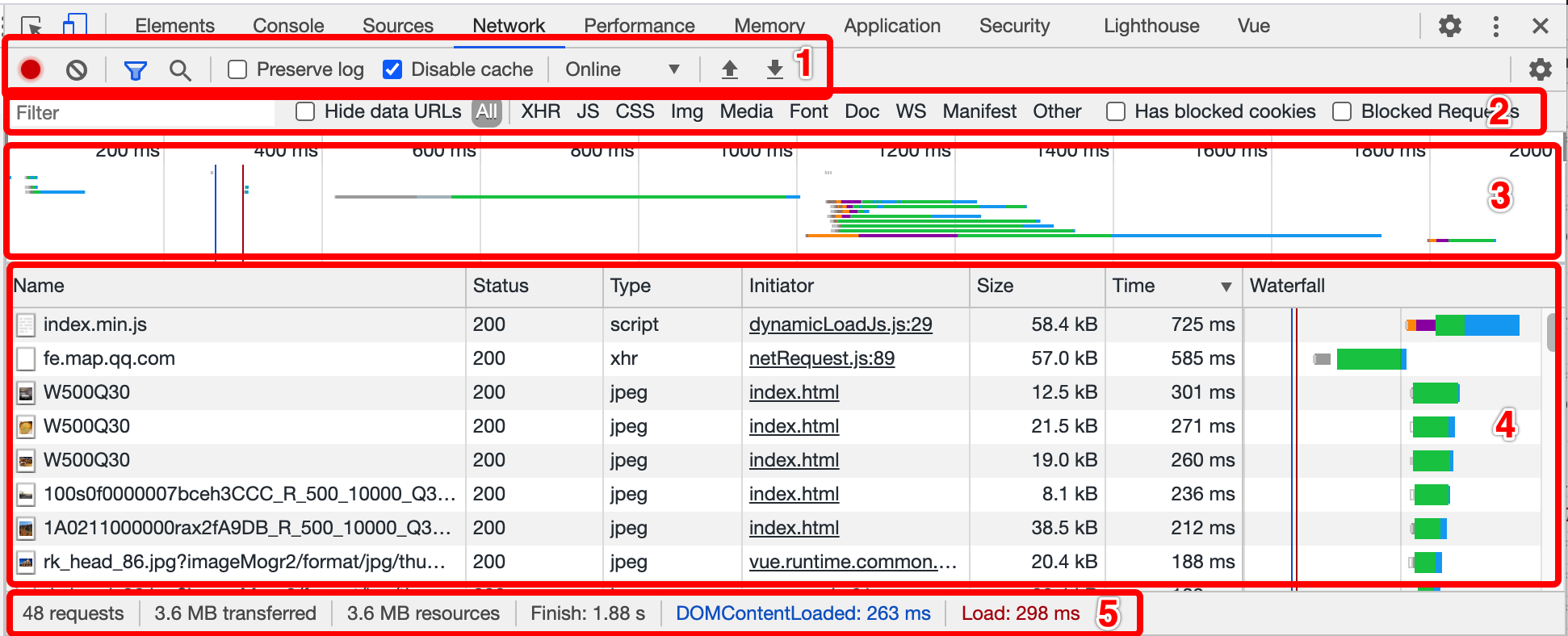The width and height of the screenshot is (1568, 636).
Task: Enable the Preserve log checkbox
Action: tap(237, 69)
